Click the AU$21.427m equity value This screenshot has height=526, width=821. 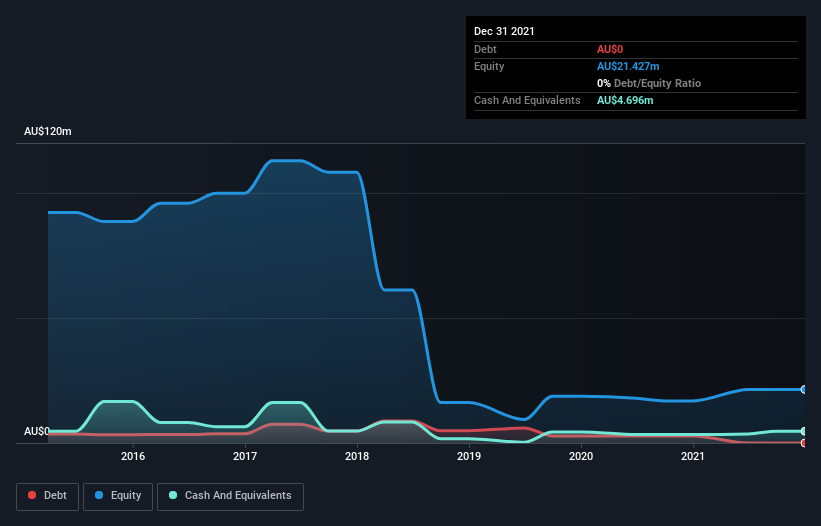click(628, 66)
